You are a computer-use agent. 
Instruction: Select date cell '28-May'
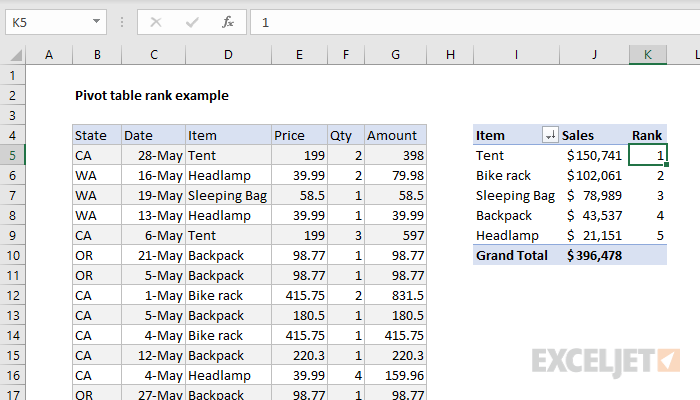point(154,155)
